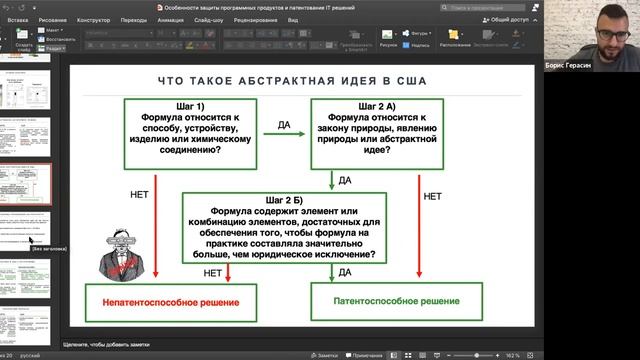Open the Рецензирование tab
The image size is (640, 360).
(x=255, y=20)
